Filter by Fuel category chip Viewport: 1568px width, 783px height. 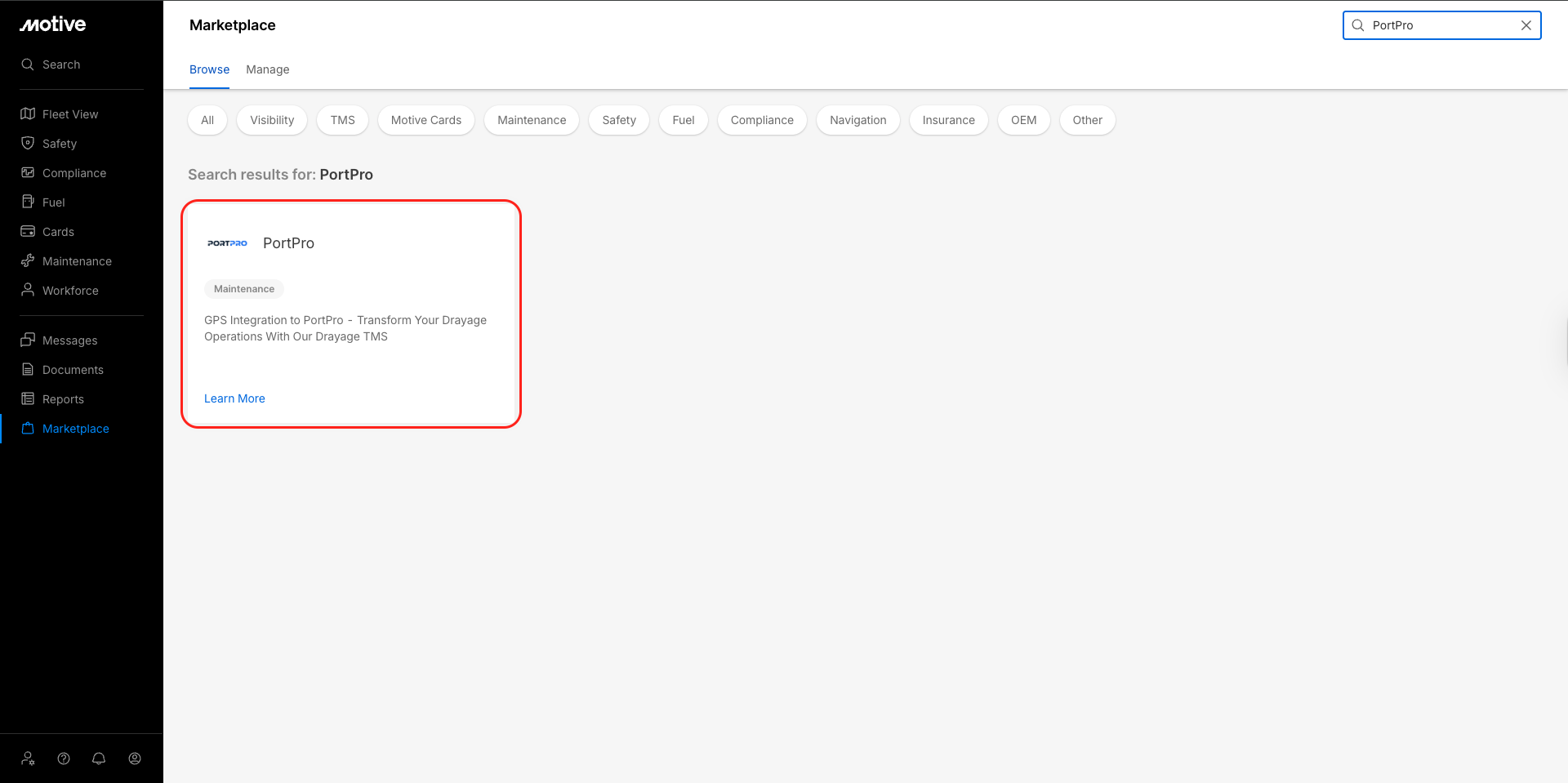684,120
